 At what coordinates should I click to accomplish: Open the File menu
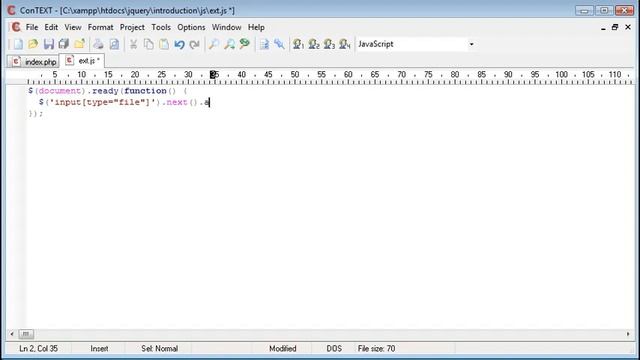click(x=32, y=27)
